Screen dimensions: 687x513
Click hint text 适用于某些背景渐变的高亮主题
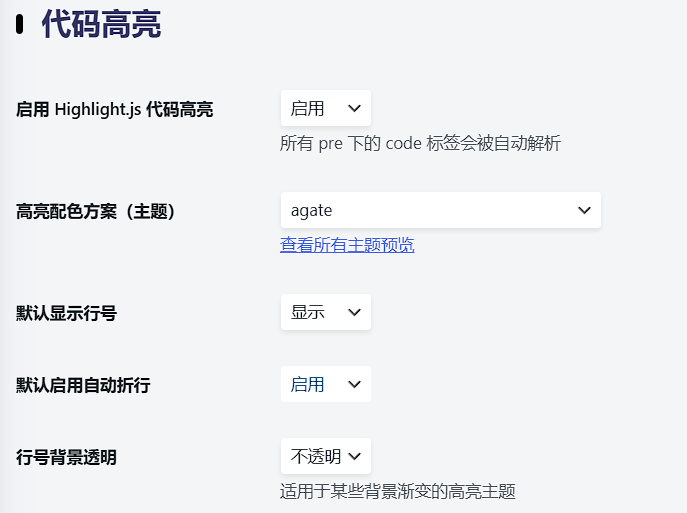(398, 491)
